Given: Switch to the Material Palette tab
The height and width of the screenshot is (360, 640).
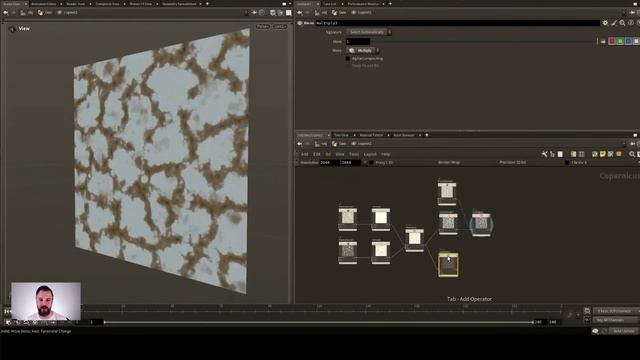Looking at the screenshot, I should pos(371,135).
